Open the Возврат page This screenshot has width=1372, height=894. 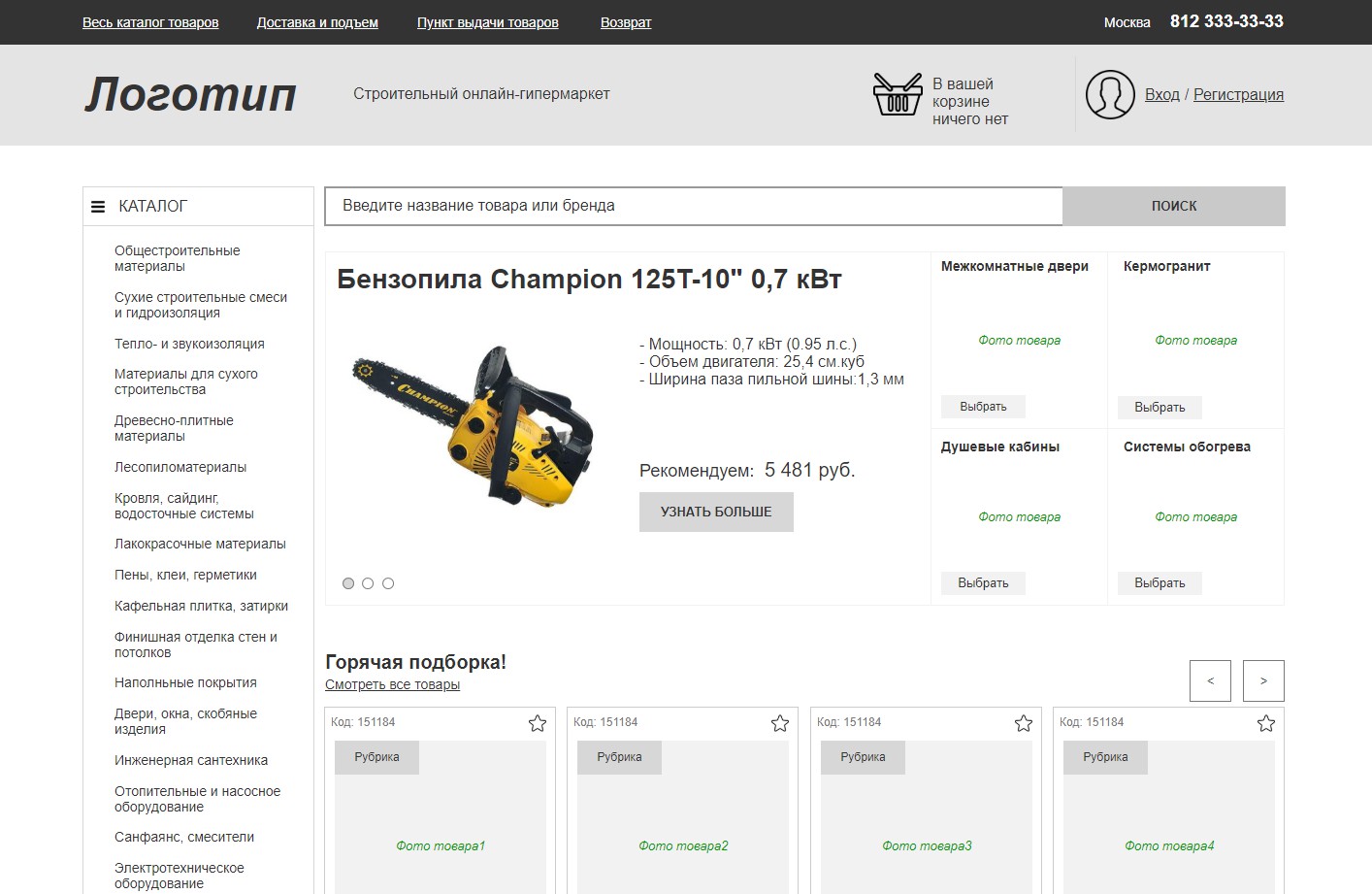click(x=626, y=22)
